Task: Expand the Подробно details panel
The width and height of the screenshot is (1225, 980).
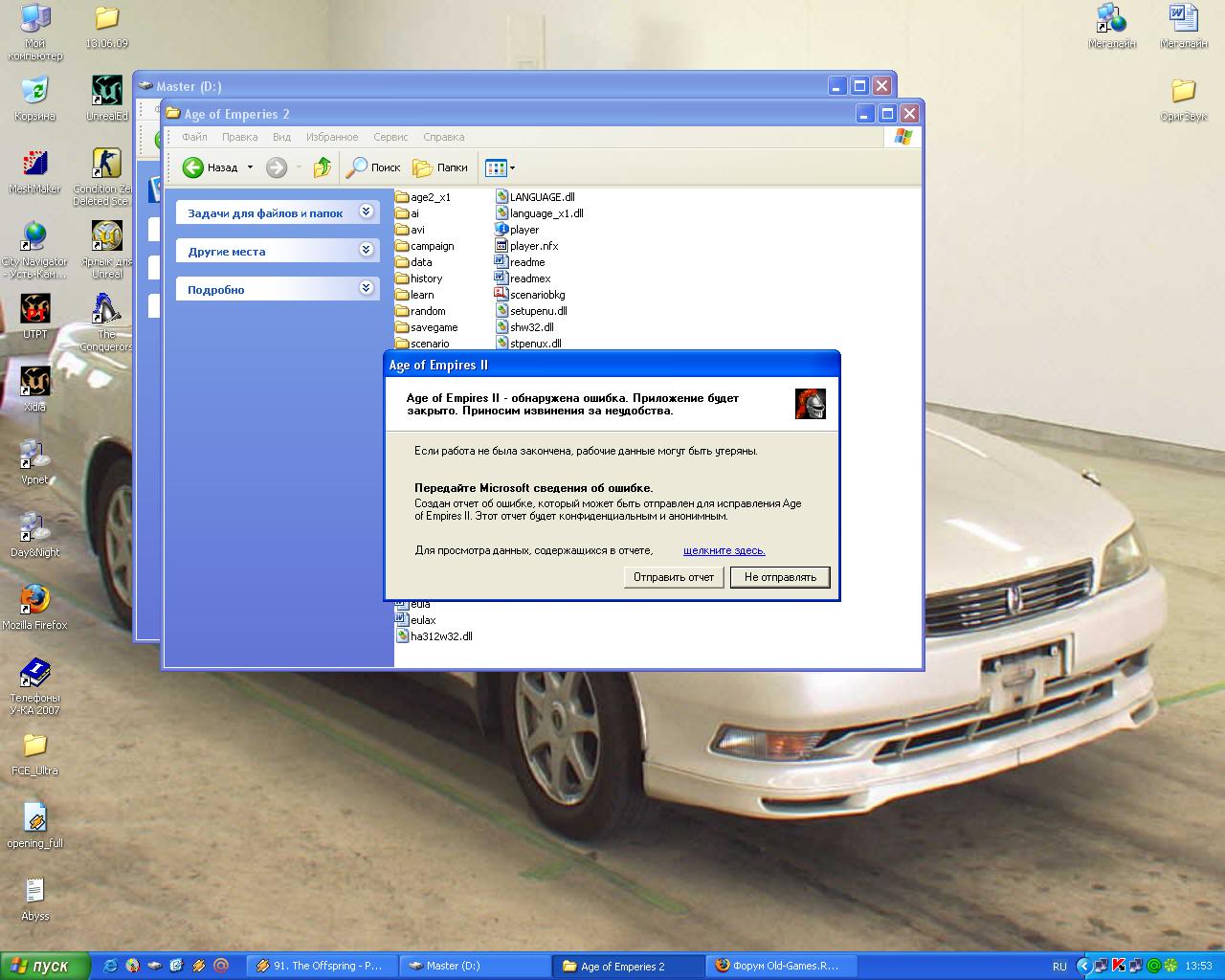Action: click(x=366, y=289)
